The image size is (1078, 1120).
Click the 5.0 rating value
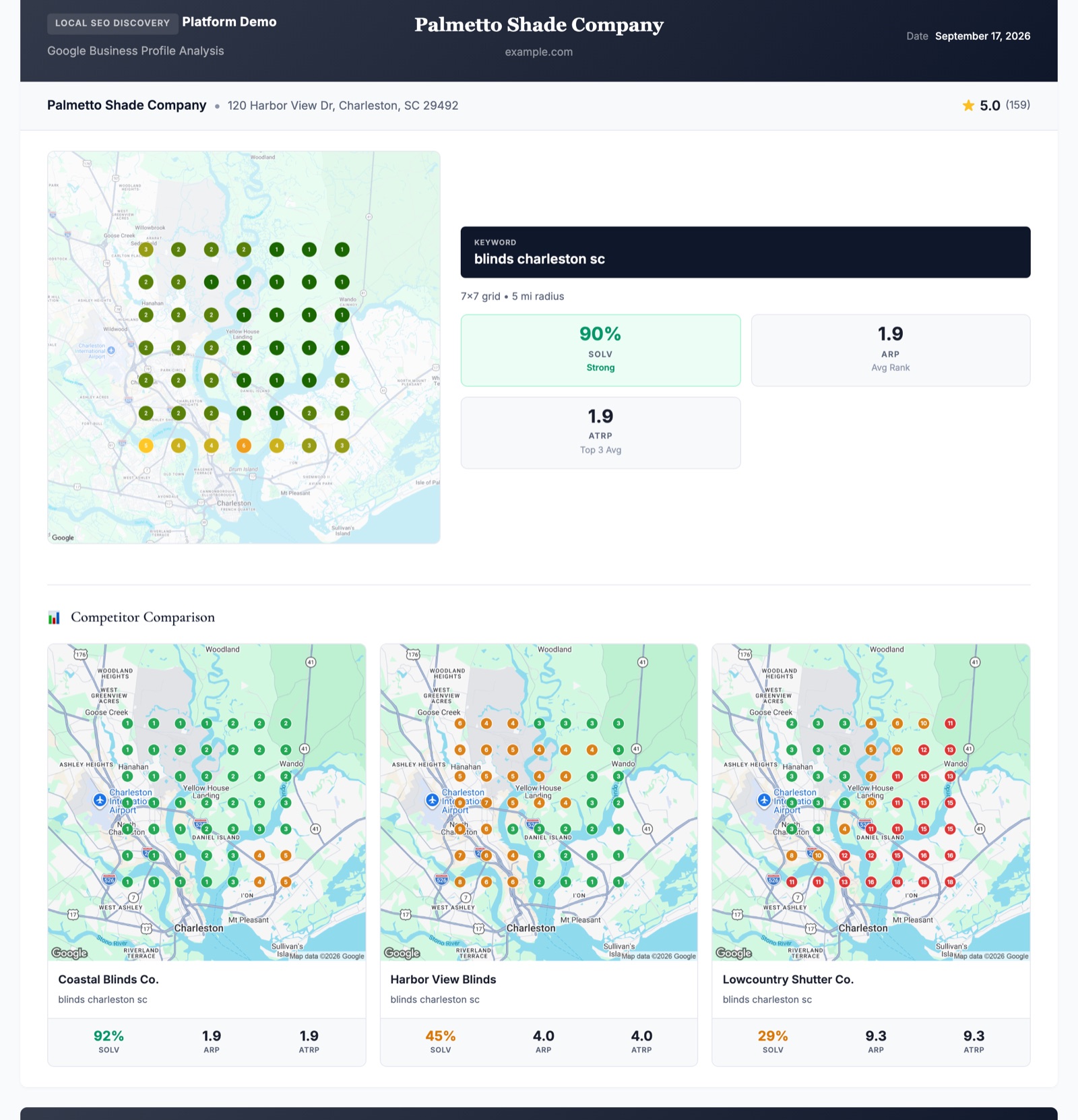click(x=990, y=106)
